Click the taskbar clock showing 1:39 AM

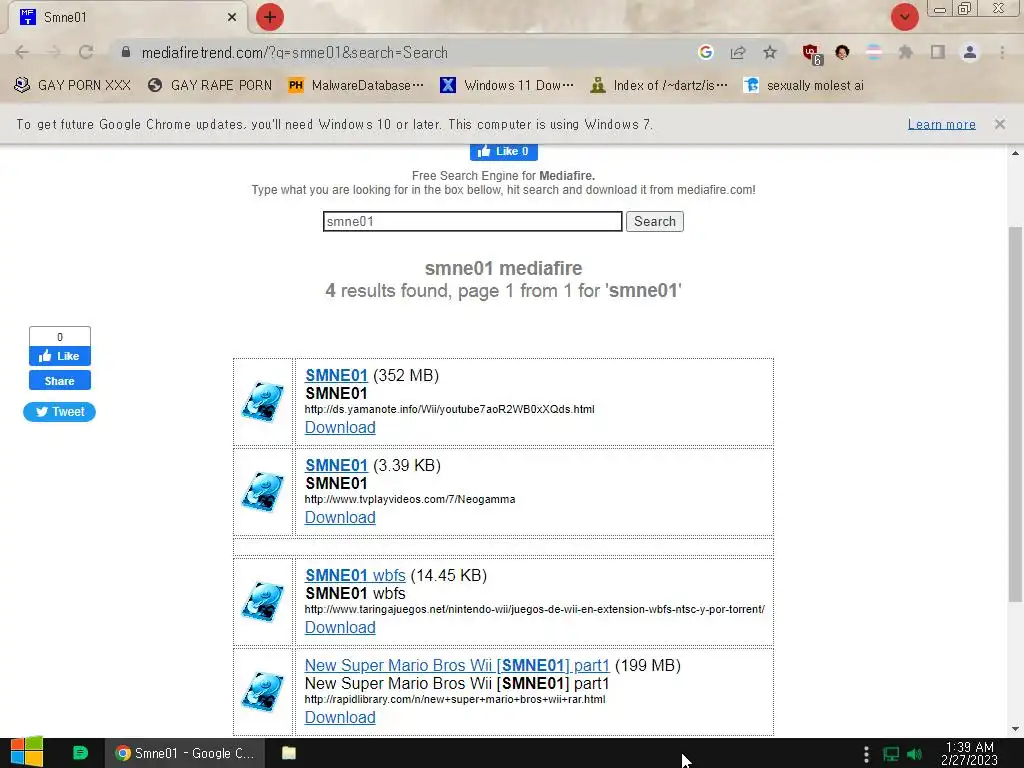pyautogui.click(x=969, y=753)
